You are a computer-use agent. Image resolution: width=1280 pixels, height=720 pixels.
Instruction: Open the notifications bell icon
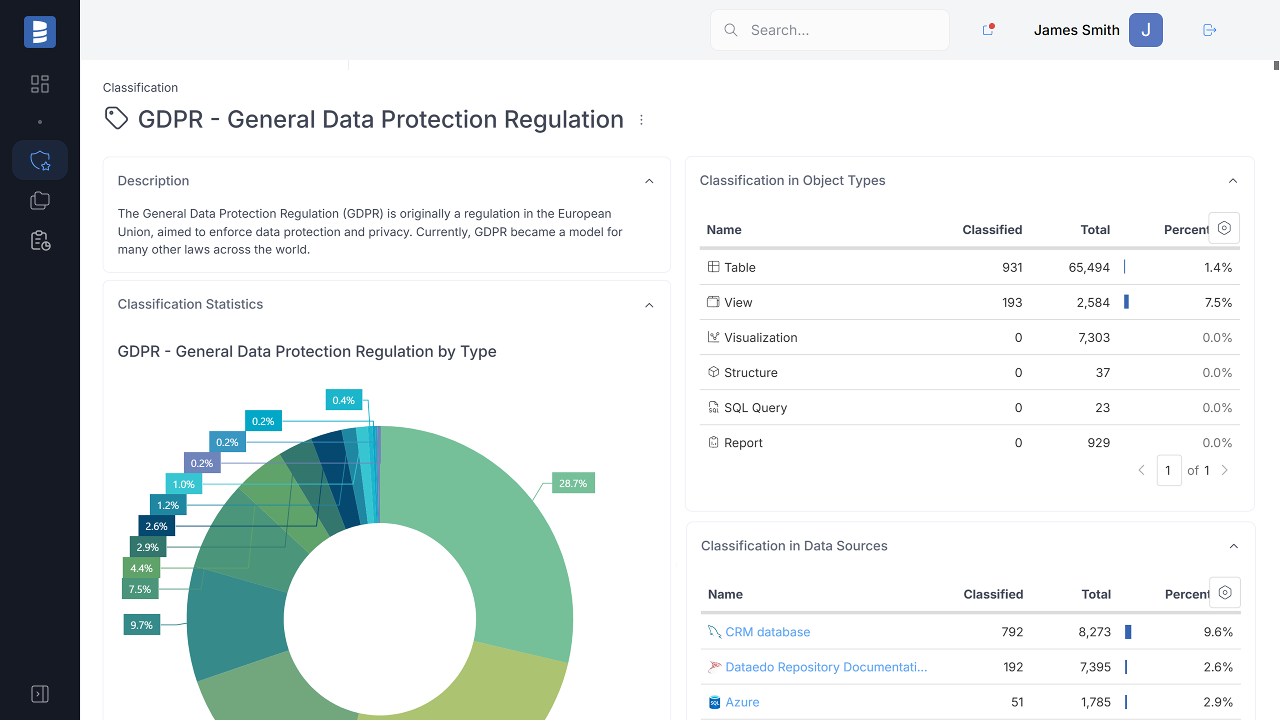point(988,30)
